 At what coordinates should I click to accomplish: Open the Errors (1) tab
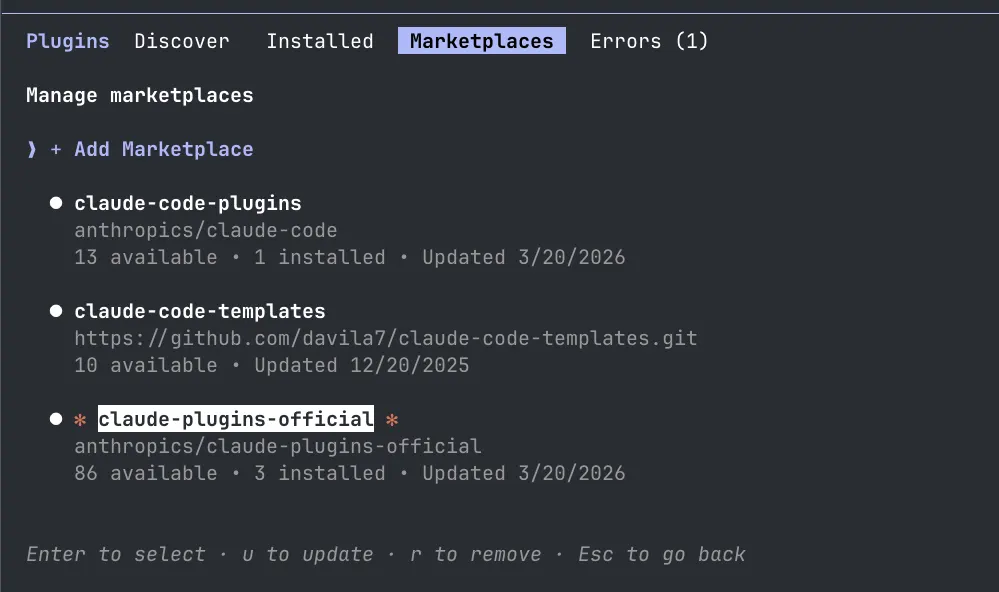pos(649,41)
